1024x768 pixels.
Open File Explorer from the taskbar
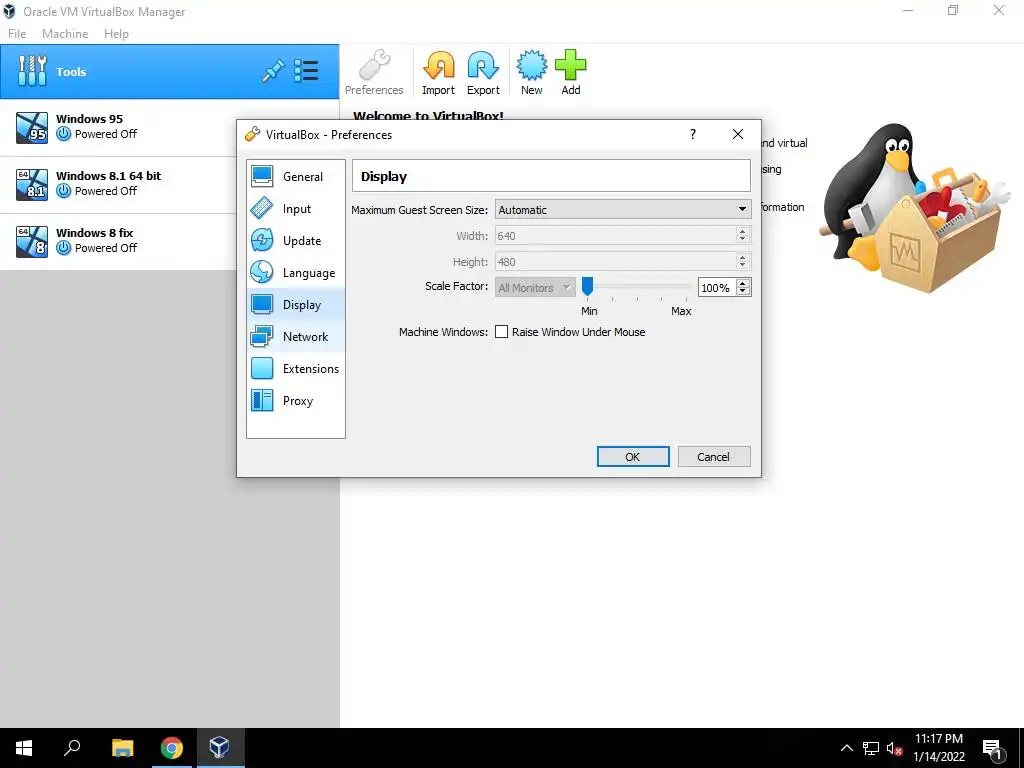[x=122, y=748]
